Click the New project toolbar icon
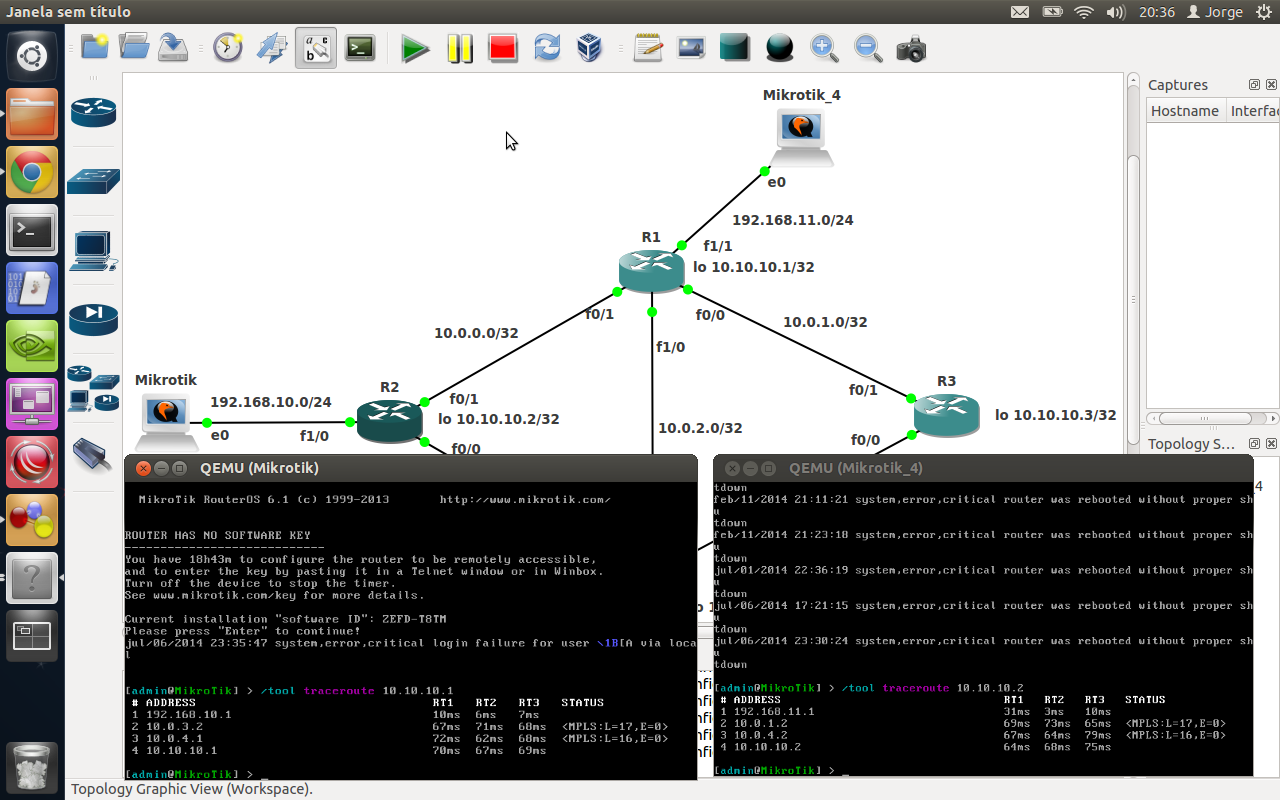Image resolution: width=1280 pixels, height=800 pixels. pyautogui.click(x=94, y=47)
